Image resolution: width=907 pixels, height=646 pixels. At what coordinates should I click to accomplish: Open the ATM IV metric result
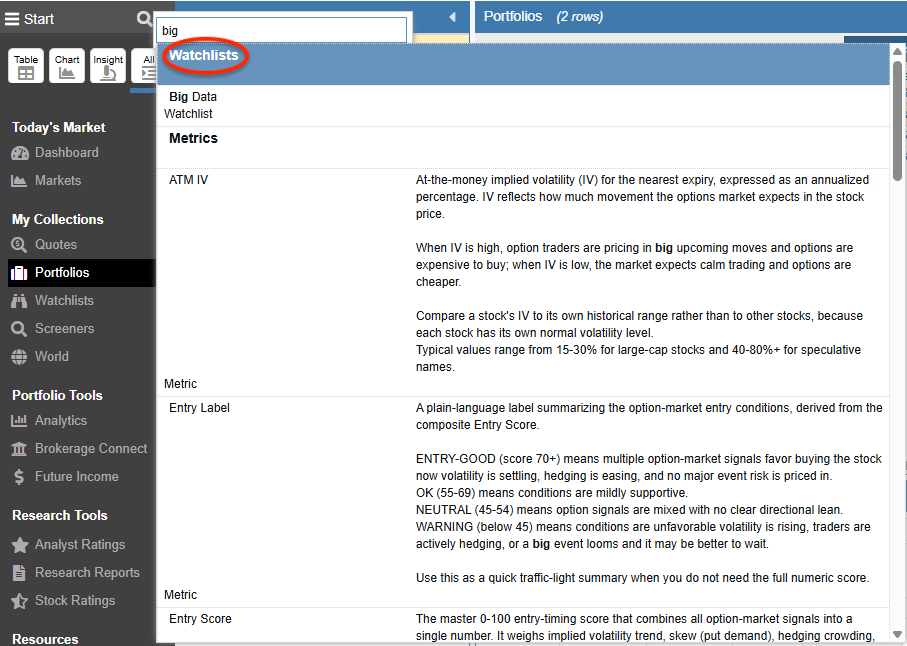523,282
